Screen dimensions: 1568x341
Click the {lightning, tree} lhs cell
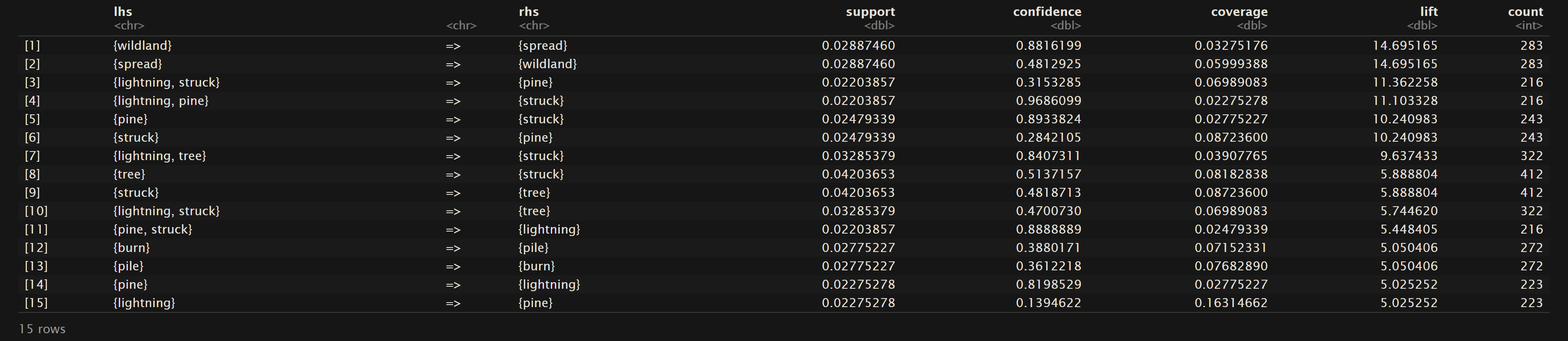(160, 156)
